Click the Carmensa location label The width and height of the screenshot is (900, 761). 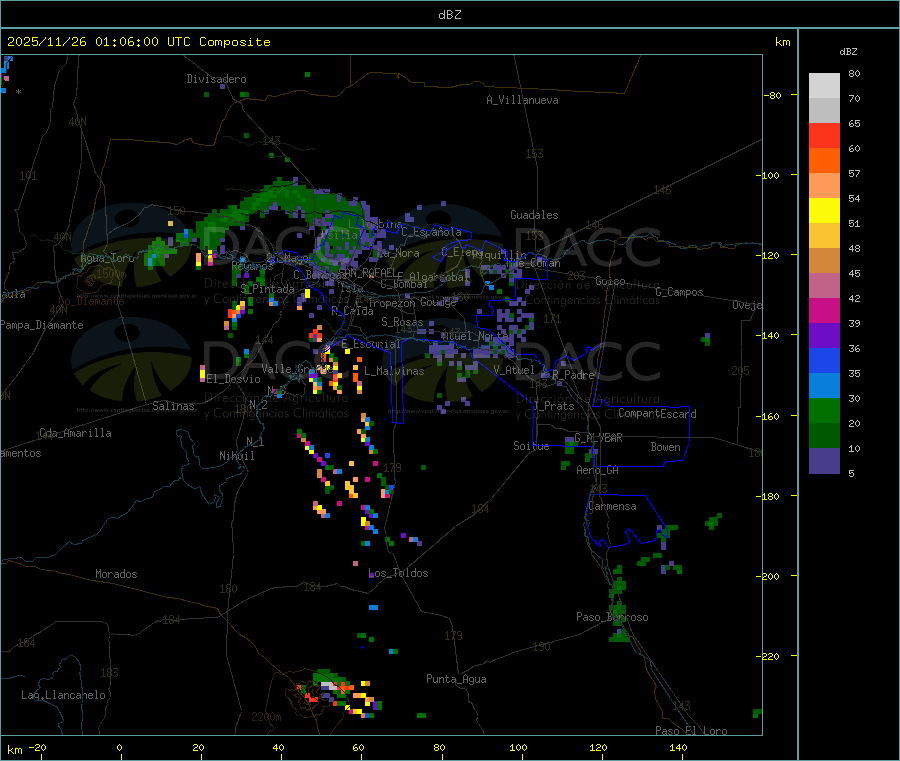[x=612, y=506]
